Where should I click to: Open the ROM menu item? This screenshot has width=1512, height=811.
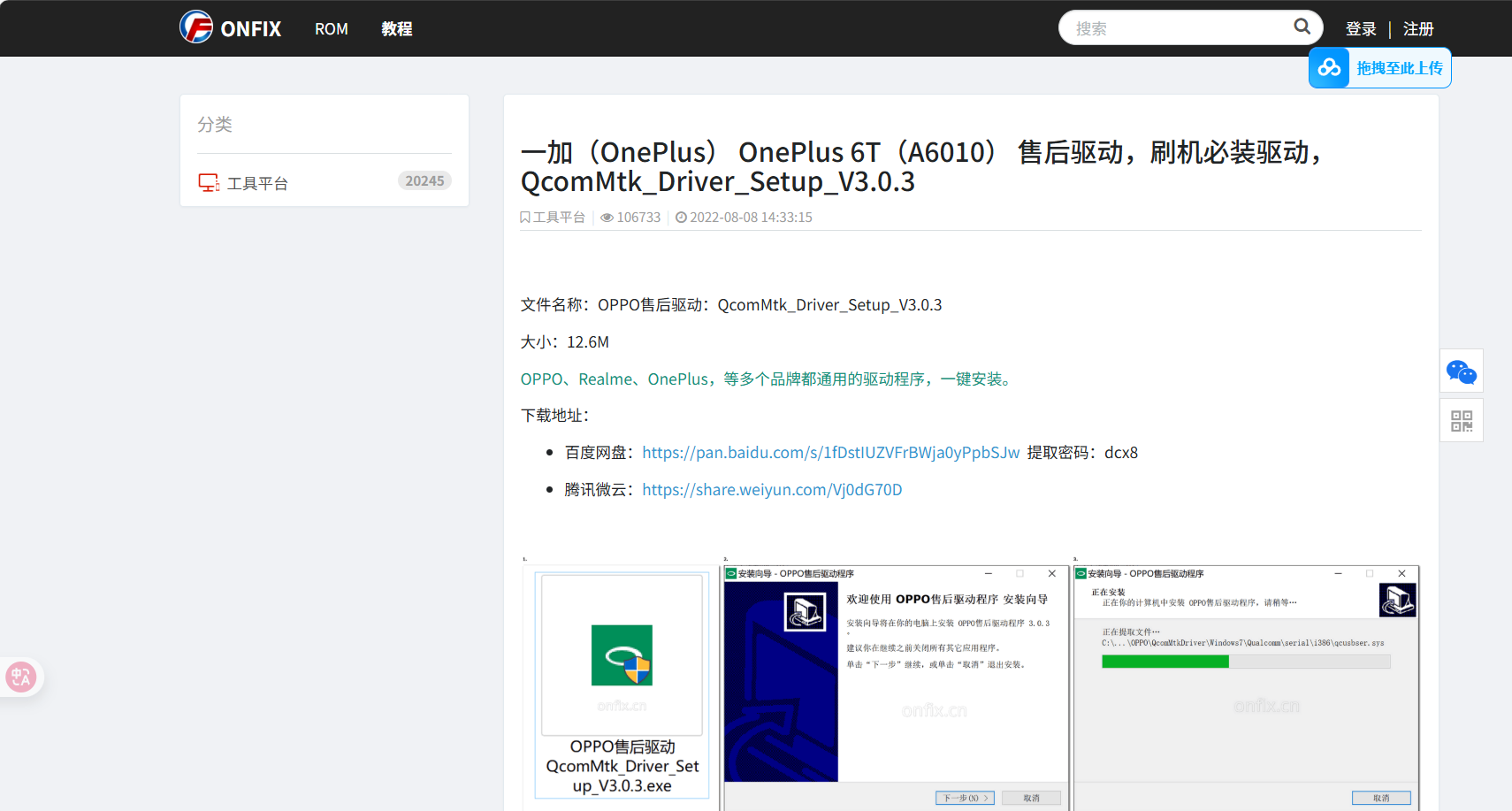(x=332, y=29)
